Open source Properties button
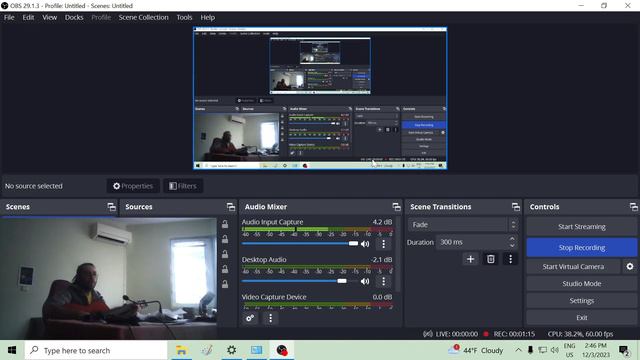 tap(133, 186)
